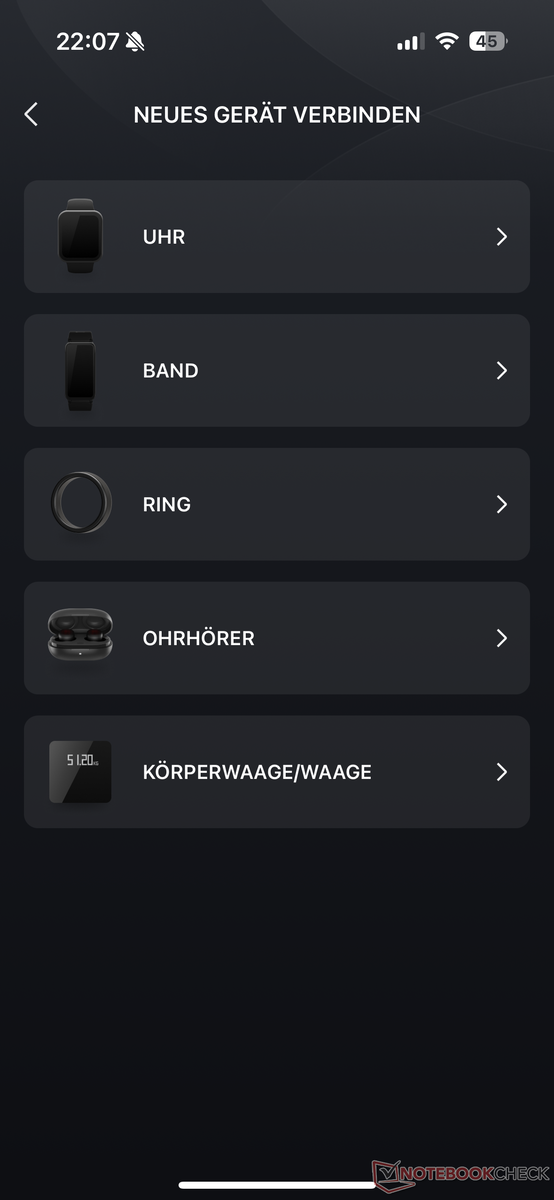Open the chevron next to KÖRPERWAAGE/WAAGE
The image size is (554, 1200).
click(502, 772)
